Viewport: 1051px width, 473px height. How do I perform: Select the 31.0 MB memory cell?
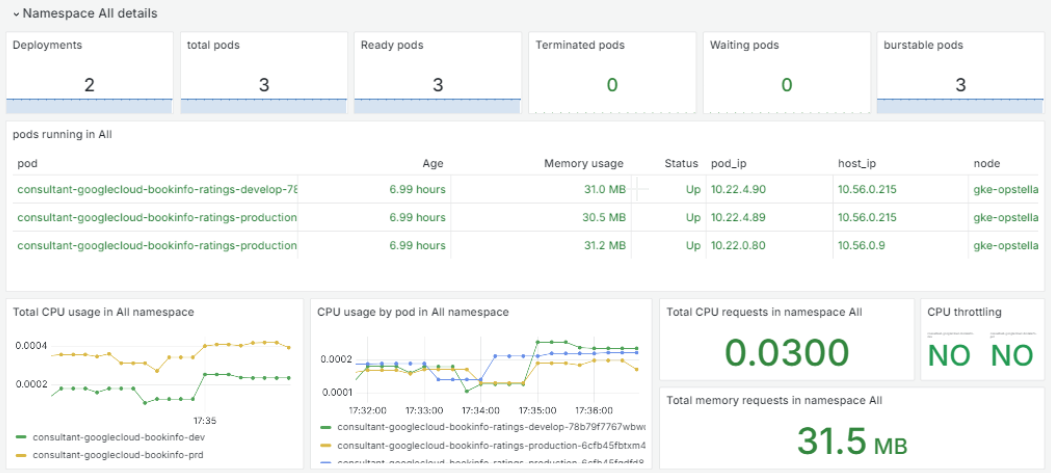605,190
